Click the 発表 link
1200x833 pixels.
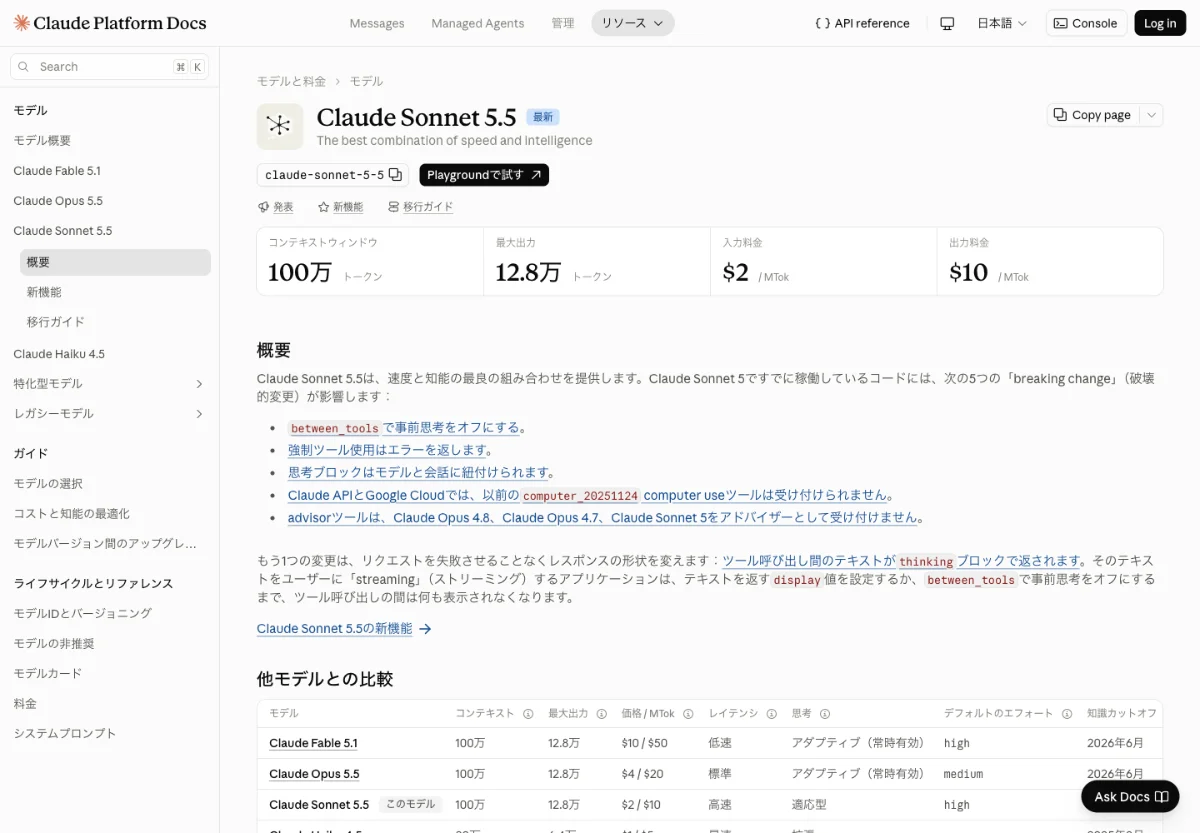pos(276,207)
